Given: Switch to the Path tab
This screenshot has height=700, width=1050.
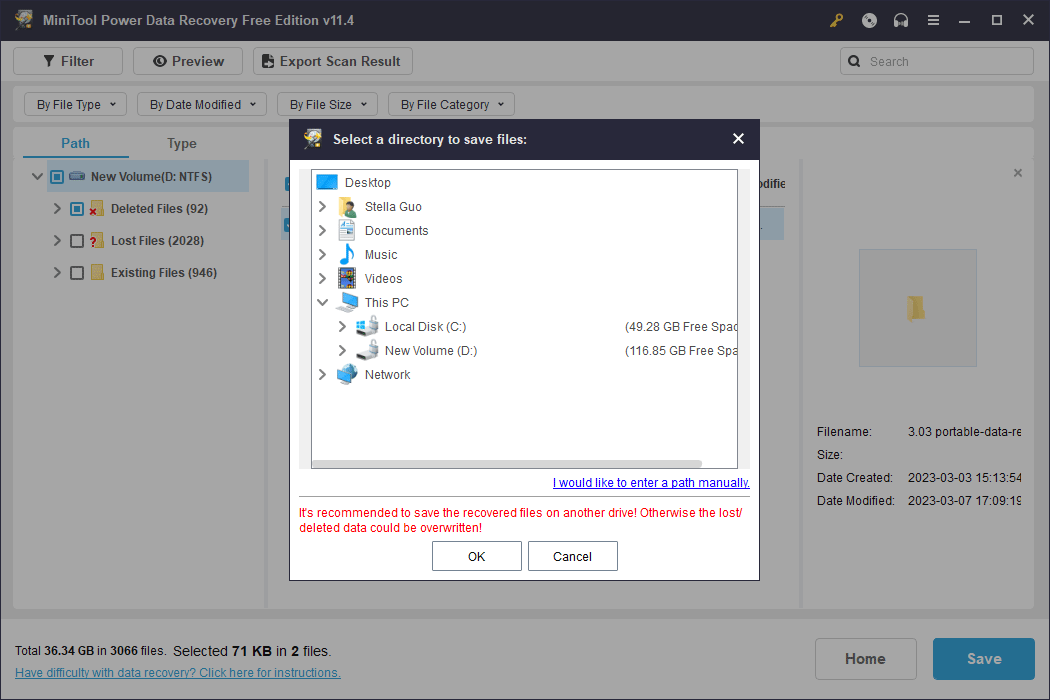Looking at the screenshot, I should point(76,143).
